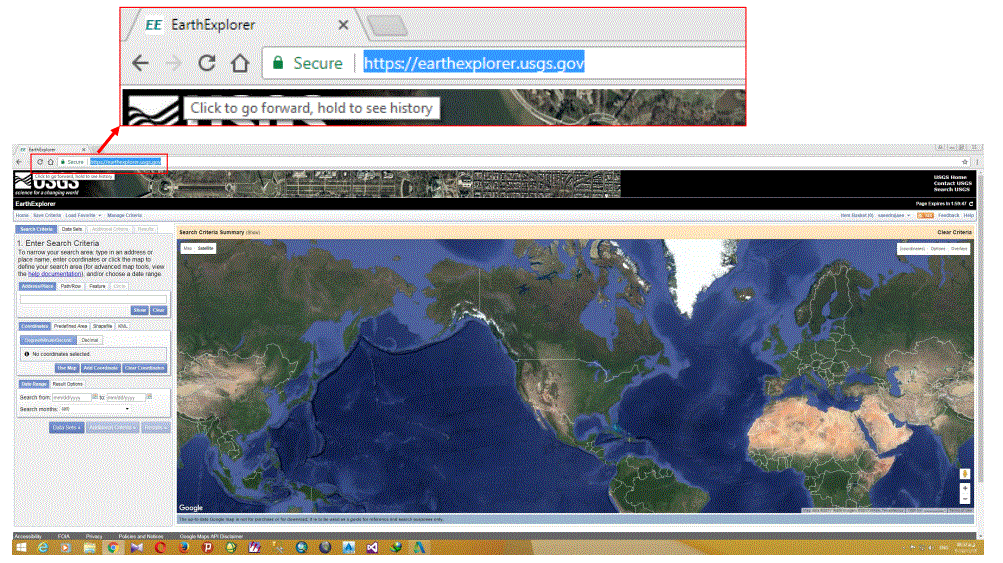Close the EarthExplorer browser tab
This screenshot has width=1003, height=563.
coord(83,150)
